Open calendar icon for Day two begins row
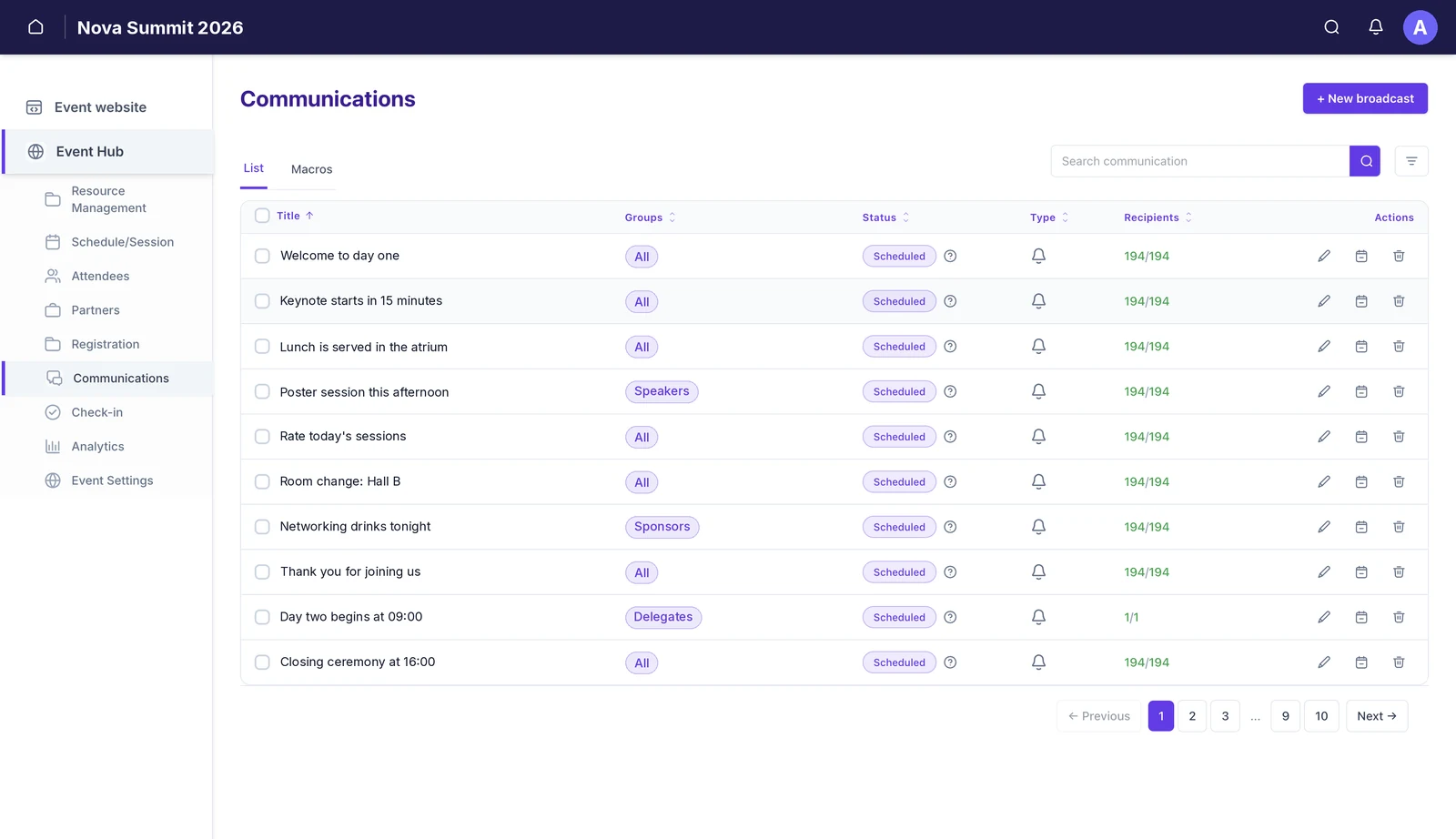 pos(1361,617)
